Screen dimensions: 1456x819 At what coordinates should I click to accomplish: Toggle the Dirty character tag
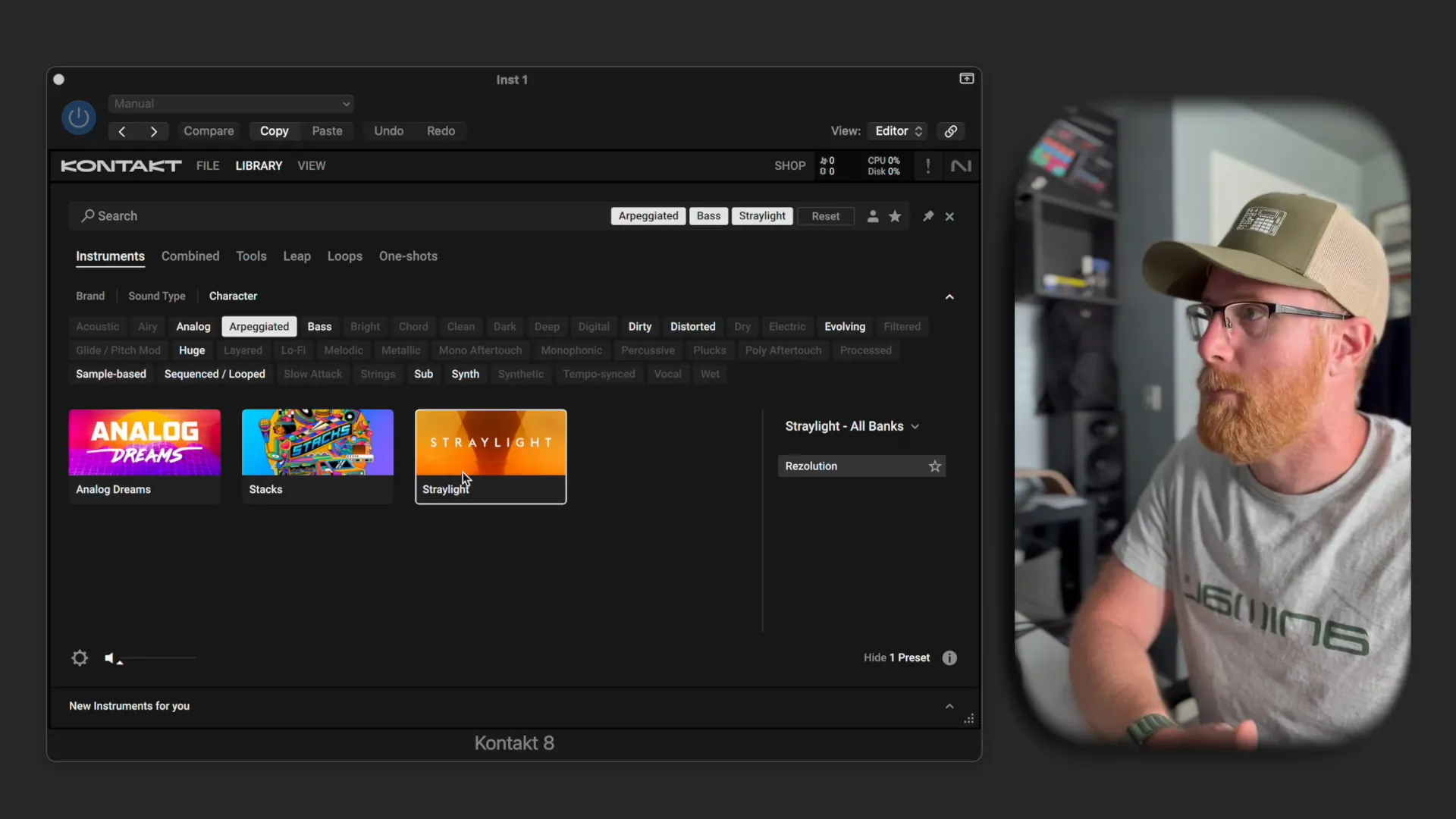pyautogui.click(x=640, y=327)
